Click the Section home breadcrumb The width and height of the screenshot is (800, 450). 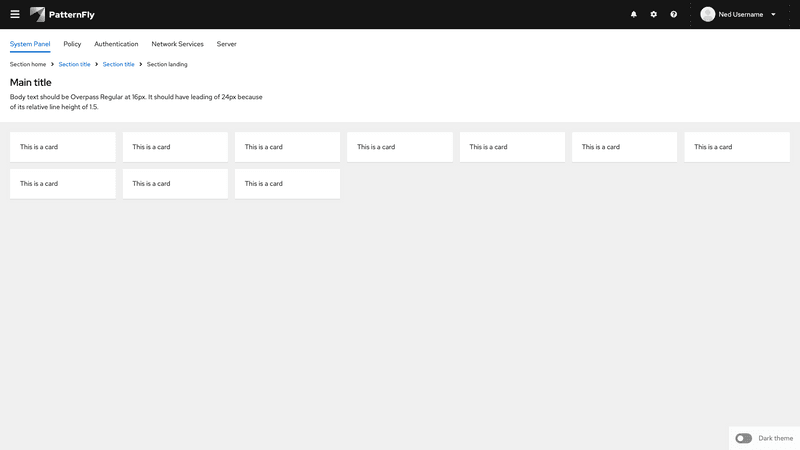point(28,64)
